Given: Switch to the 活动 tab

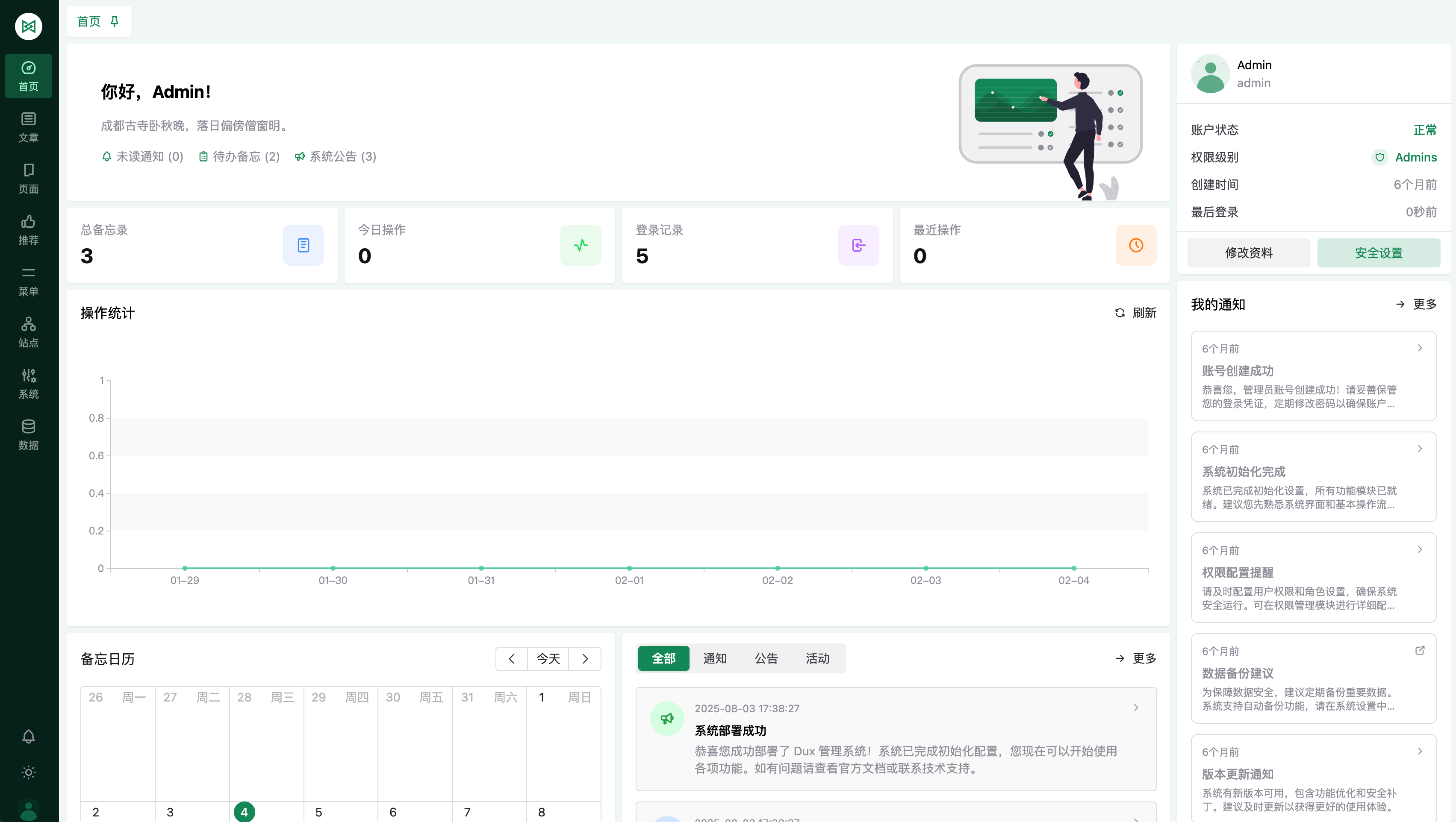Looking at the screenshot, I should point(817,658).
